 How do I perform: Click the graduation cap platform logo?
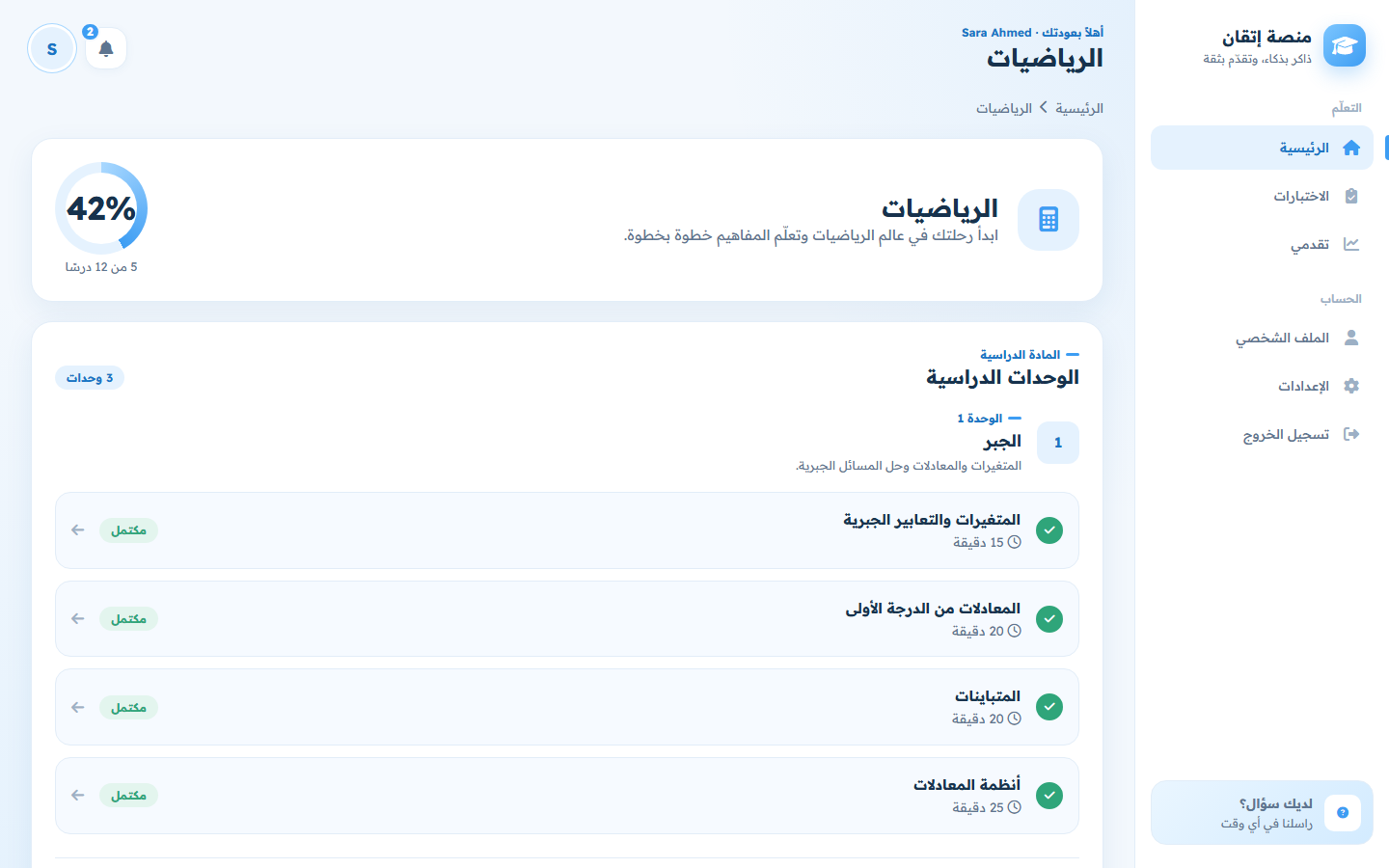click(x=1344, y=45)
